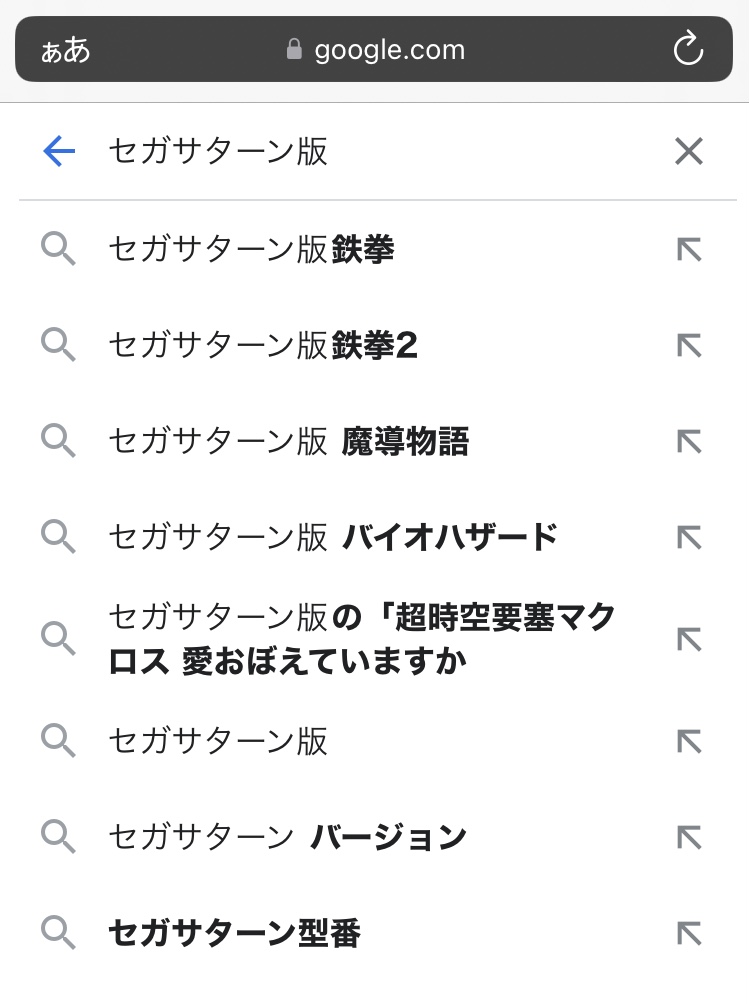Search for 超時空要塞マクロス 愛おぼえていますか suggestion
The width and height of the screenshot is (749, 1004).
[x=360, y=640]
